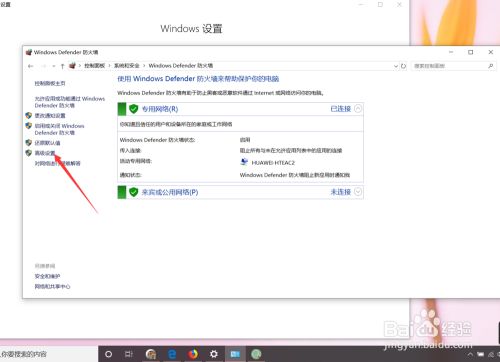The image size is (500, 362).
Task: Click the 控制面板 breadcrumb
Action: click(x=95, y=66)
